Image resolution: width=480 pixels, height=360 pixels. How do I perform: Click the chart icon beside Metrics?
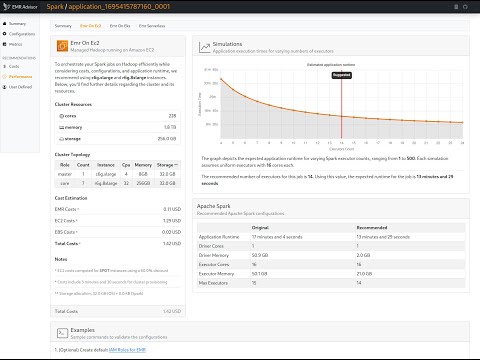(x=4, y=44)
